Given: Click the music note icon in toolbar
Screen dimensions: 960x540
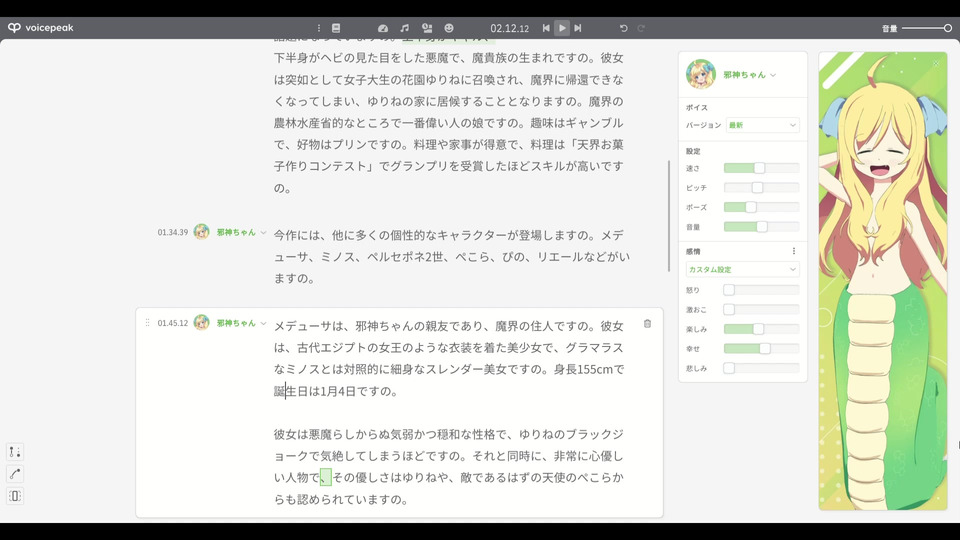Looking at the screenshot, I should pos(405,28).
